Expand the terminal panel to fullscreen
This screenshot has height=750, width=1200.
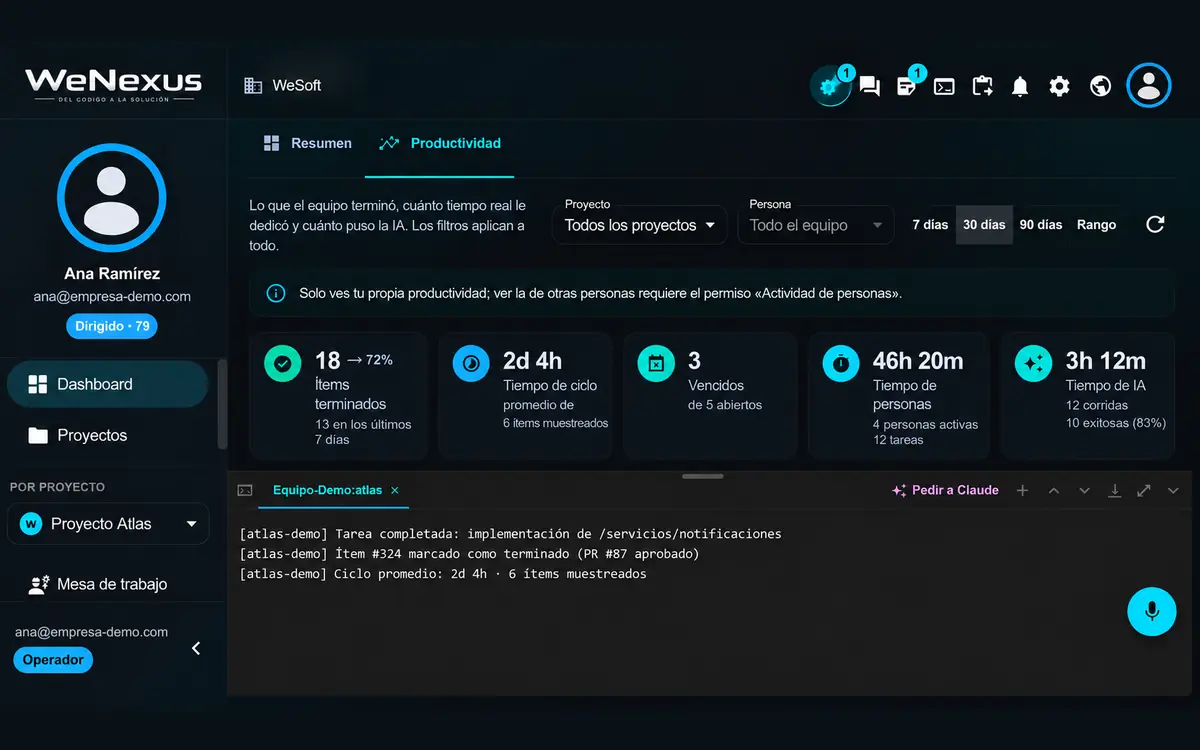1144,490
